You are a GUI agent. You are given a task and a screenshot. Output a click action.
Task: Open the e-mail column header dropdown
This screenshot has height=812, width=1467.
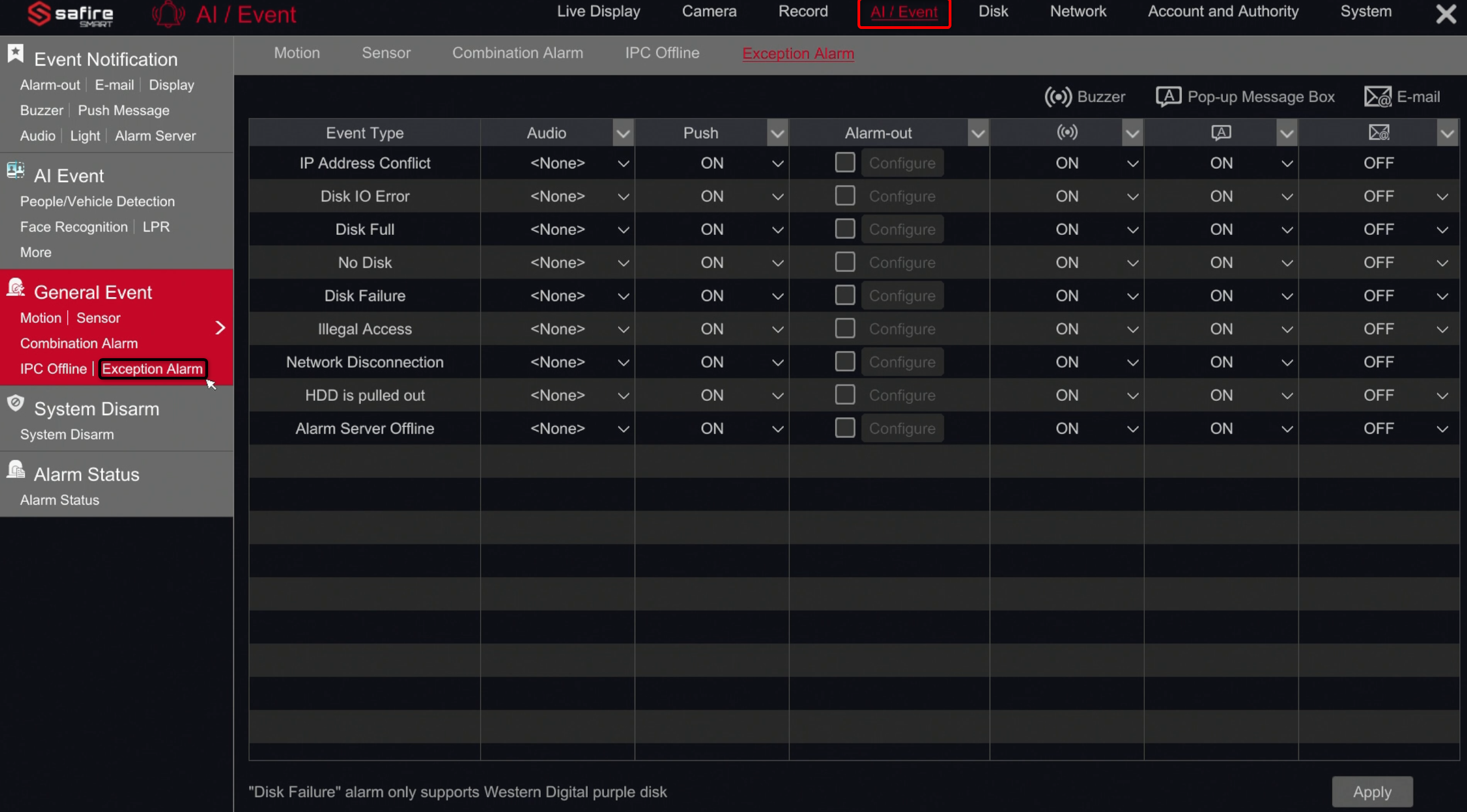[x=1447, y=133]
